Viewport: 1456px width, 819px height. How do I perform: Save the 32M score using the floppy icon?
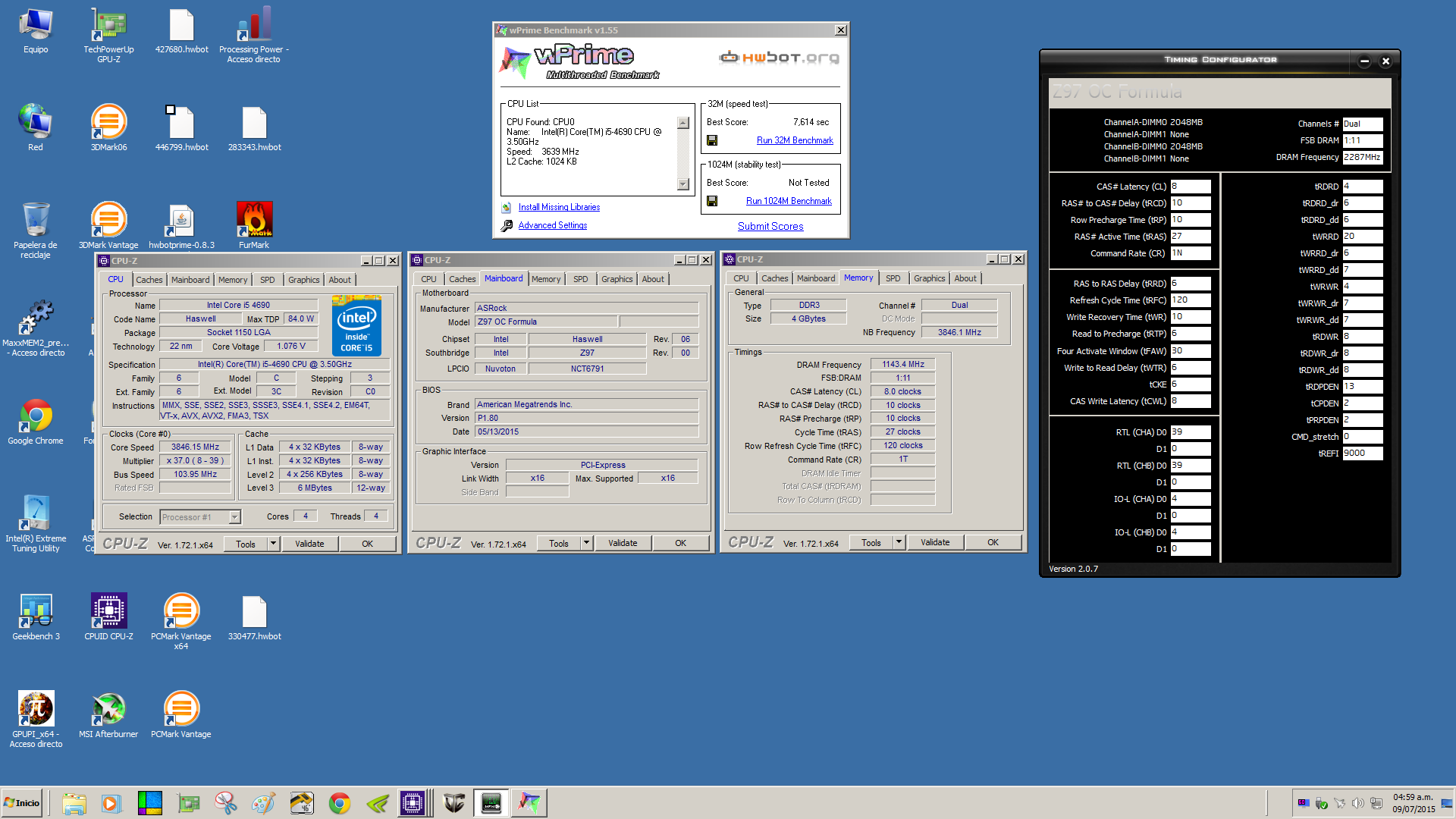point(712,140)
